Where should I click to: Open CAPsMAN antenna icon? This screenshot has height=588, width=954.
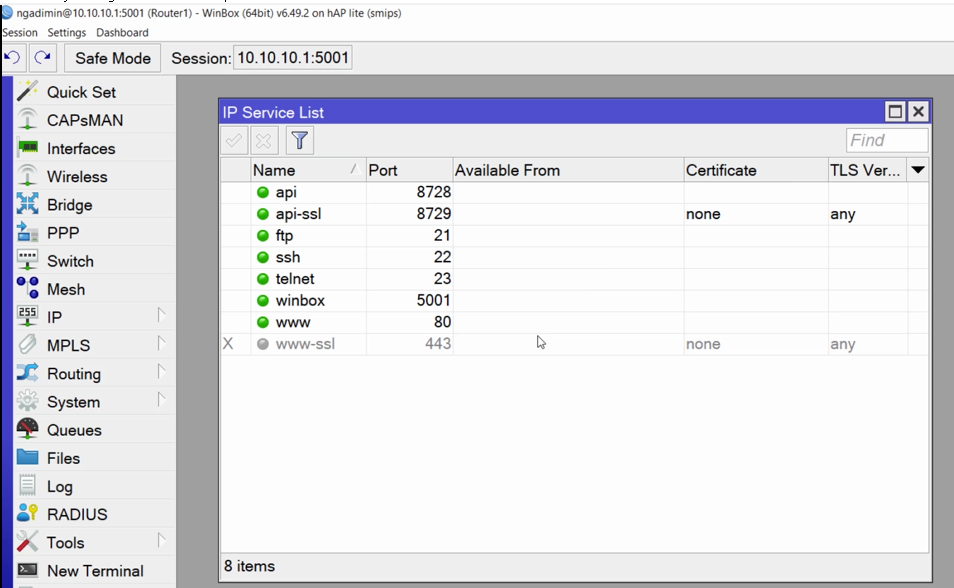pos(27,120)
